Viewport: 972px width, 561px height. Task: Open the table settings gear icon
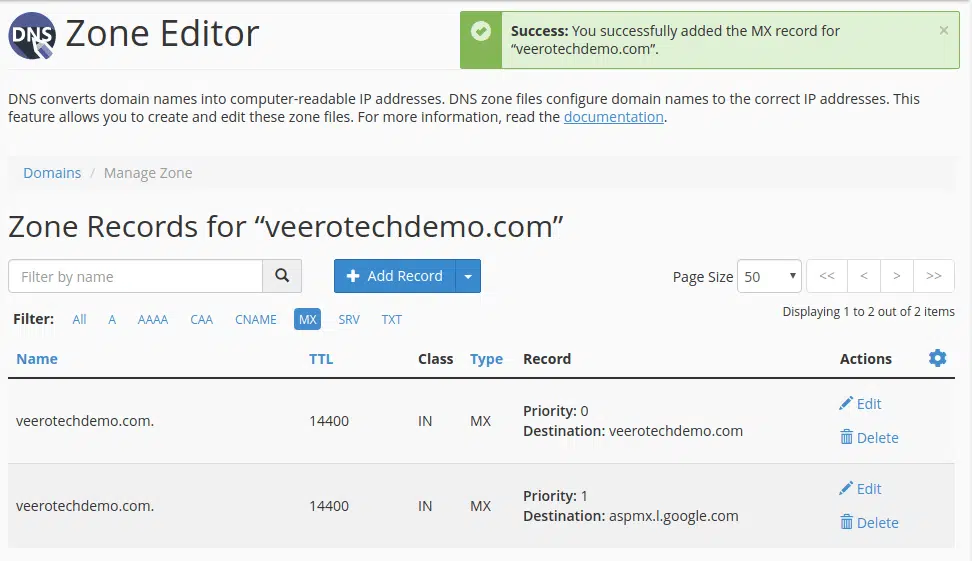coord(937,358)
